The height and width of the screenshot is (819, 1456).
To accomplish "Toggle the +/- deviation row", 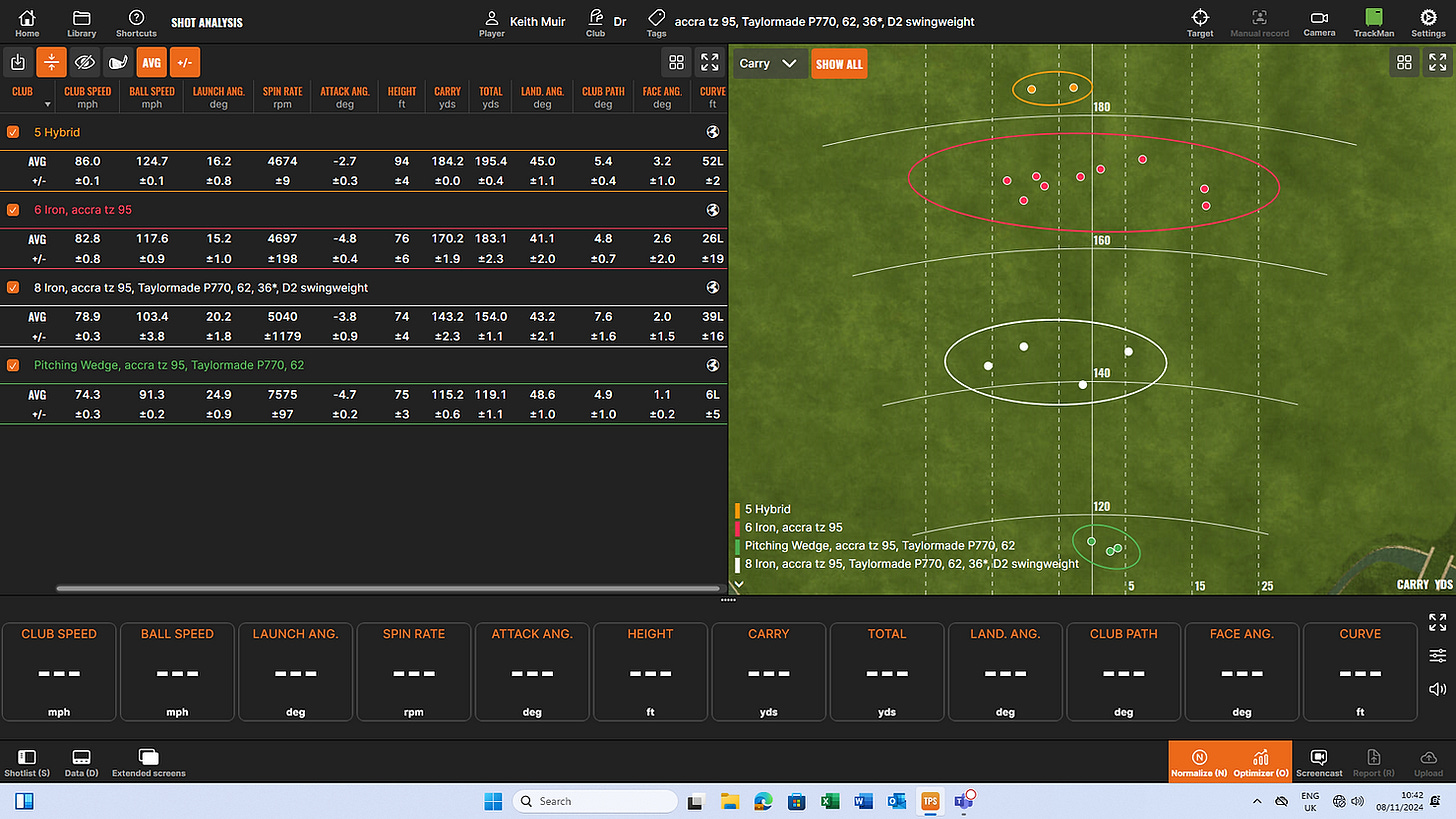I will click(184, 62).
